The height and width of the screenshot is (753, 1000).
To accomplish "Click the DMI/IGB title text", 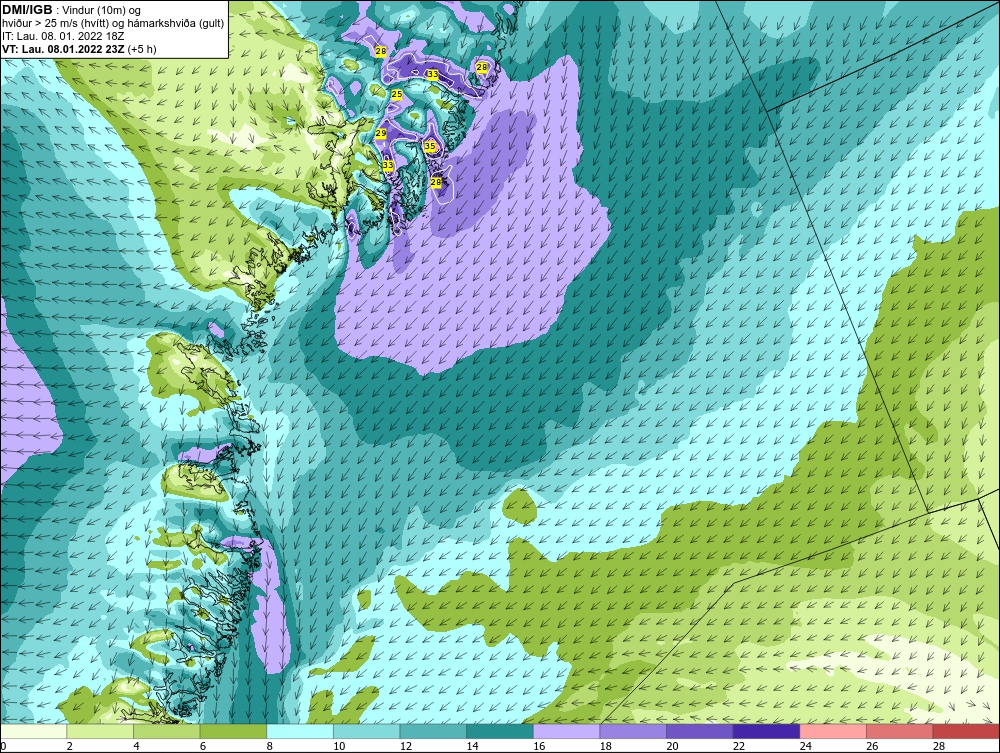I will [27, 10].
